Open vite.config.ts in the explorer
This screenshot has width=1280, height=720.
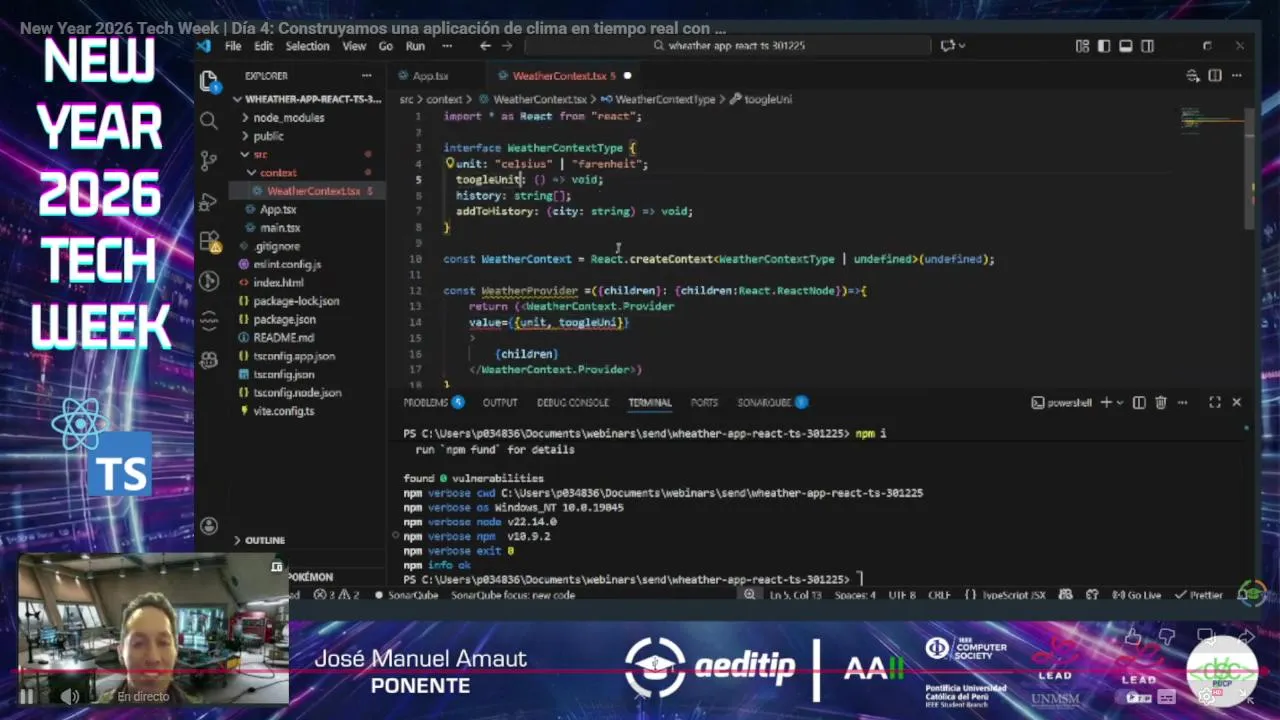[x=283, y=411]
